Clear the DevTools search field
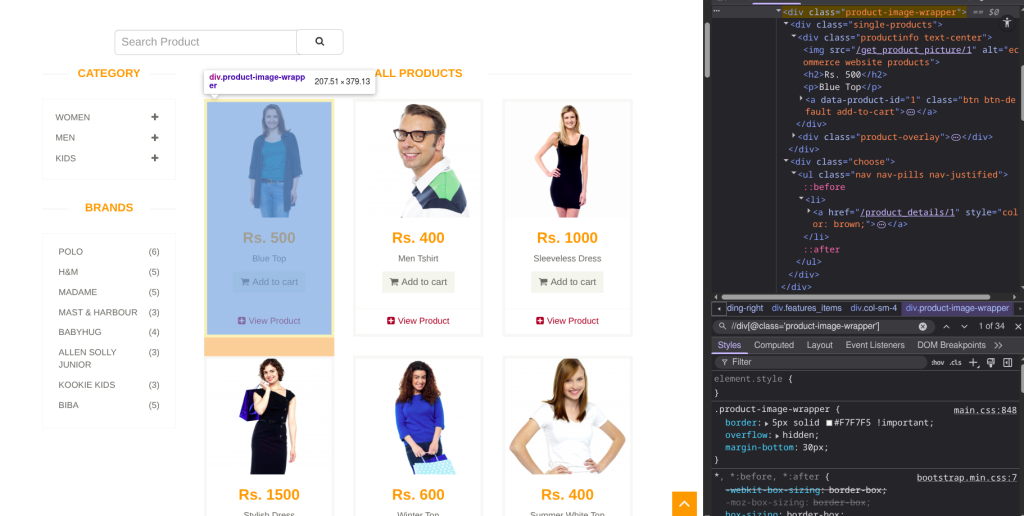Viewport: 1024px width, 516px height. [x=923, y=326]
